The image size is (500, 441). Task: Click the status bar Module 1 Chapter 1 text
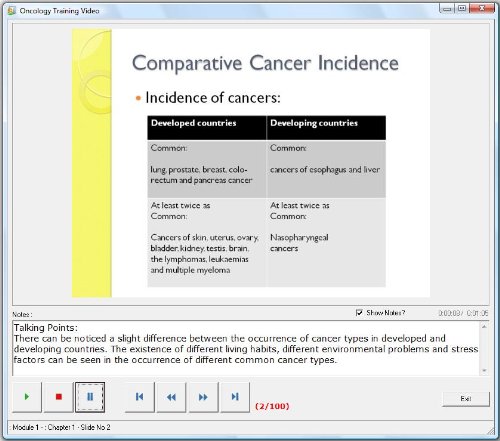point(61,427)
